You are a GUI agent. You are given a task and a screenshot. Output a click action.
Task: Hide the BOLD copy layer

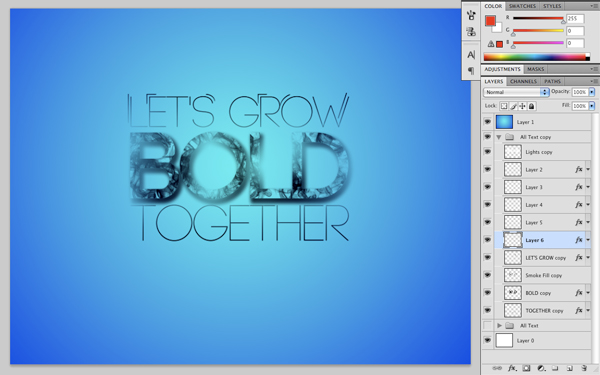488,292
